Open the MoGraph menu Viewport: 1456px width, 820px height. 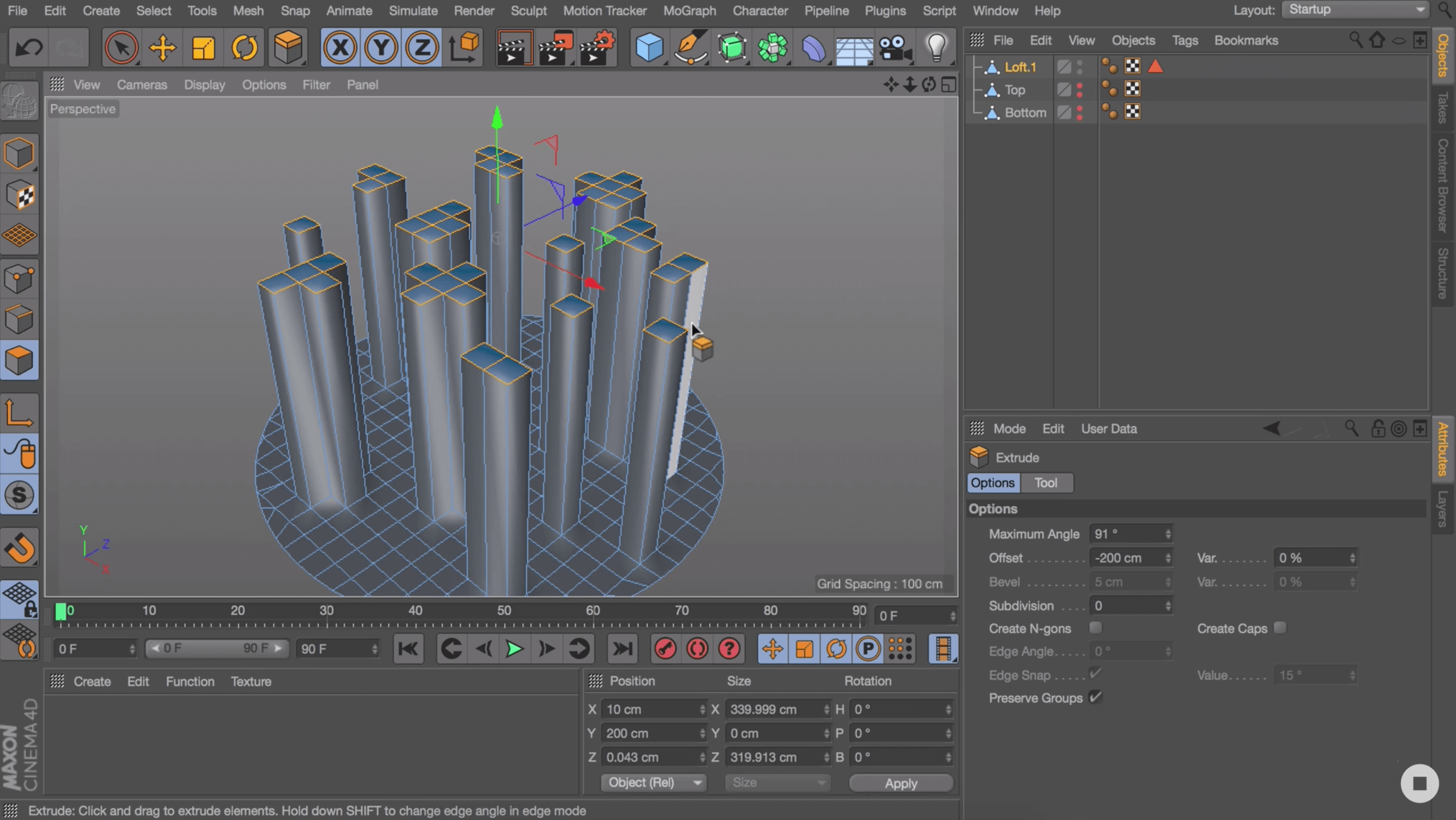coord(689,11)
